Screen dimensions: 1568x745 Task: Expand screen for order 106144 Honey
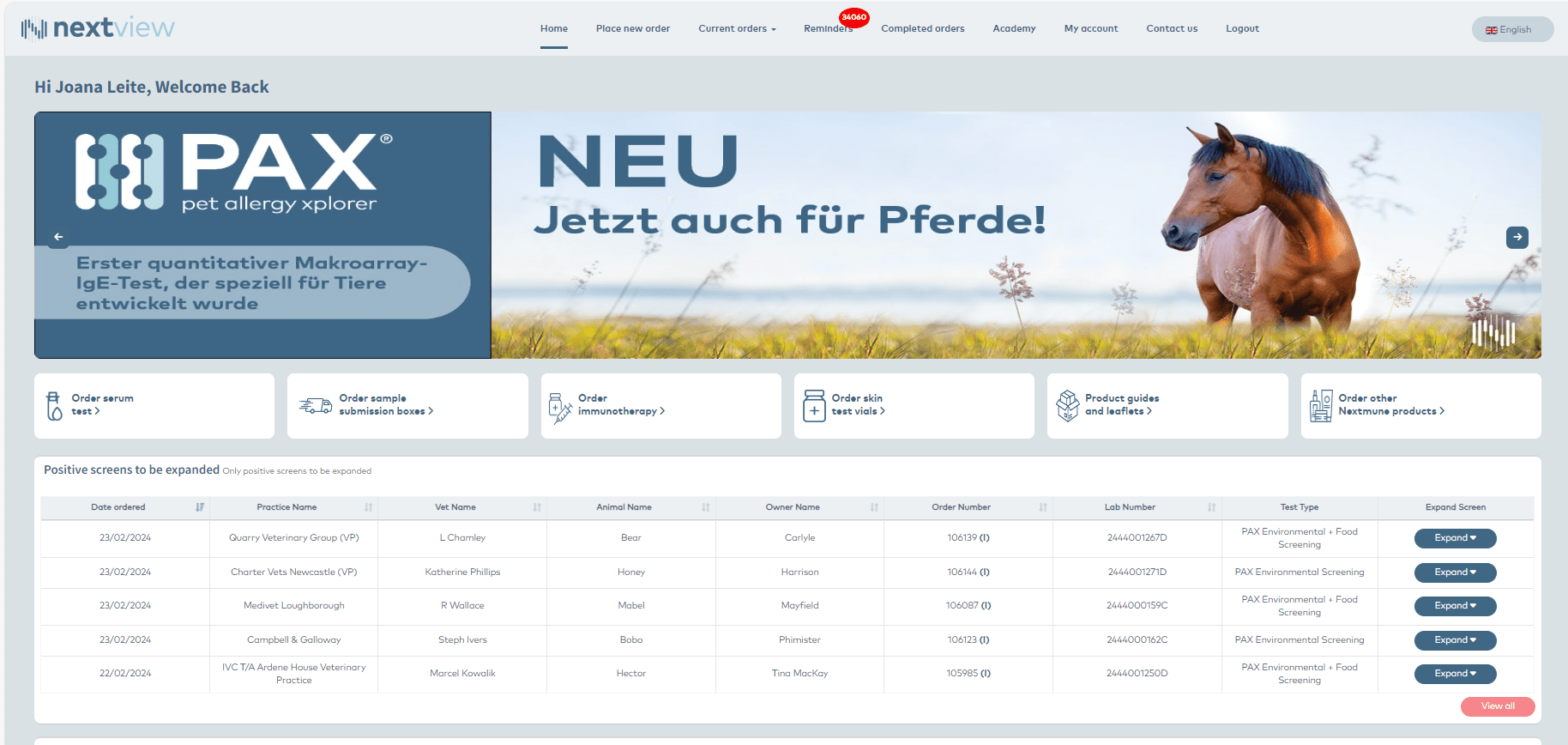click(1455, 572)
